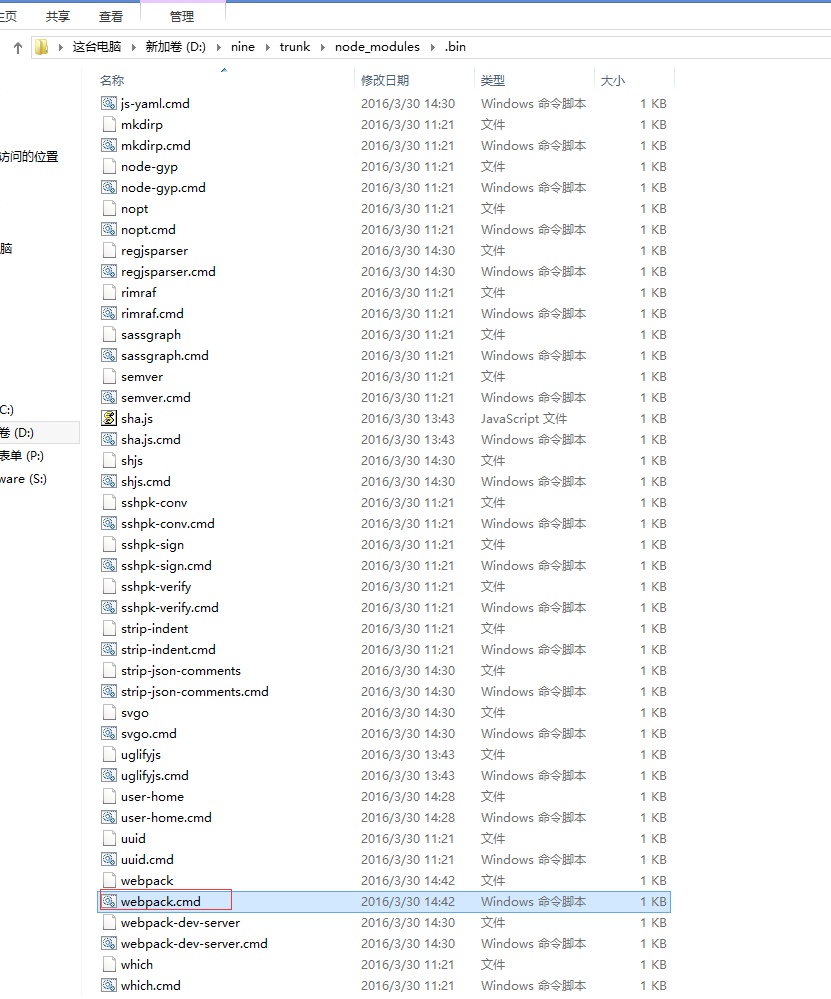Click the folder icon in address bar
This screenshot has width=831, height=999.
coord(41,47)
